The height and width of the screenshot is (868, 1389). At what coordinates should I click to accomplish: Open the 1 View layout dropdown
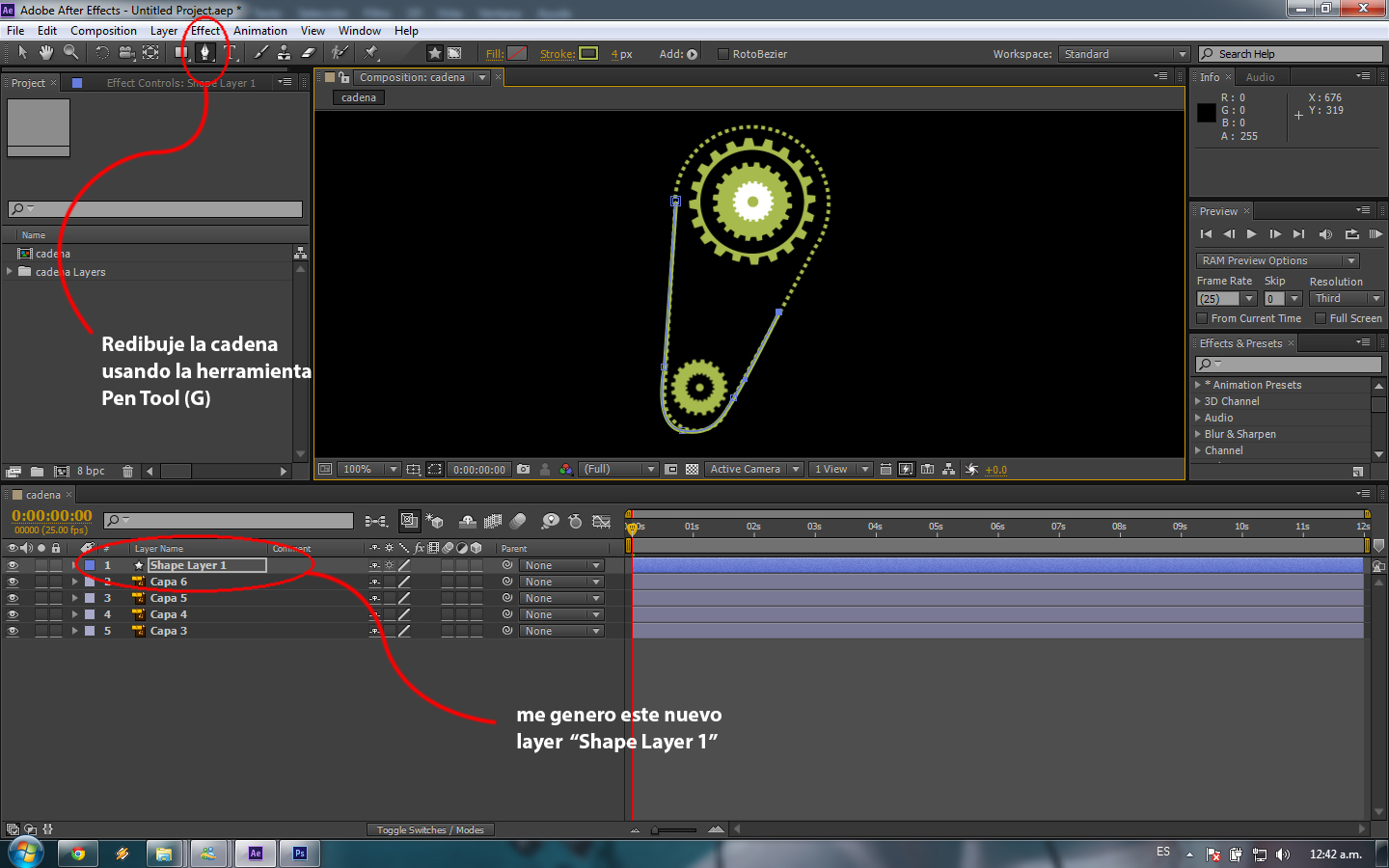click(840, 470)
